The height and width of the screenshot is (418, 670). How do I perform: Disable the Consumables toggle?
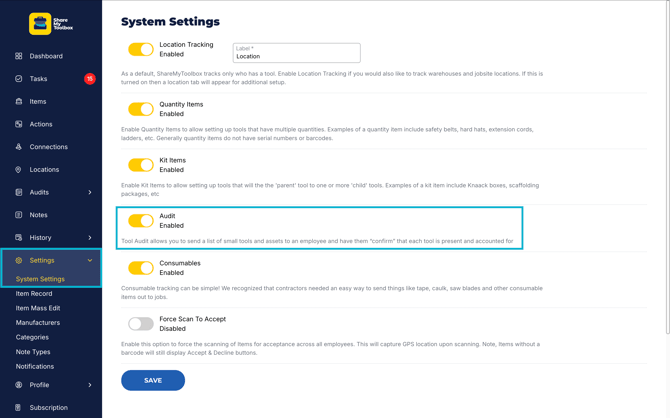point(141,268)
